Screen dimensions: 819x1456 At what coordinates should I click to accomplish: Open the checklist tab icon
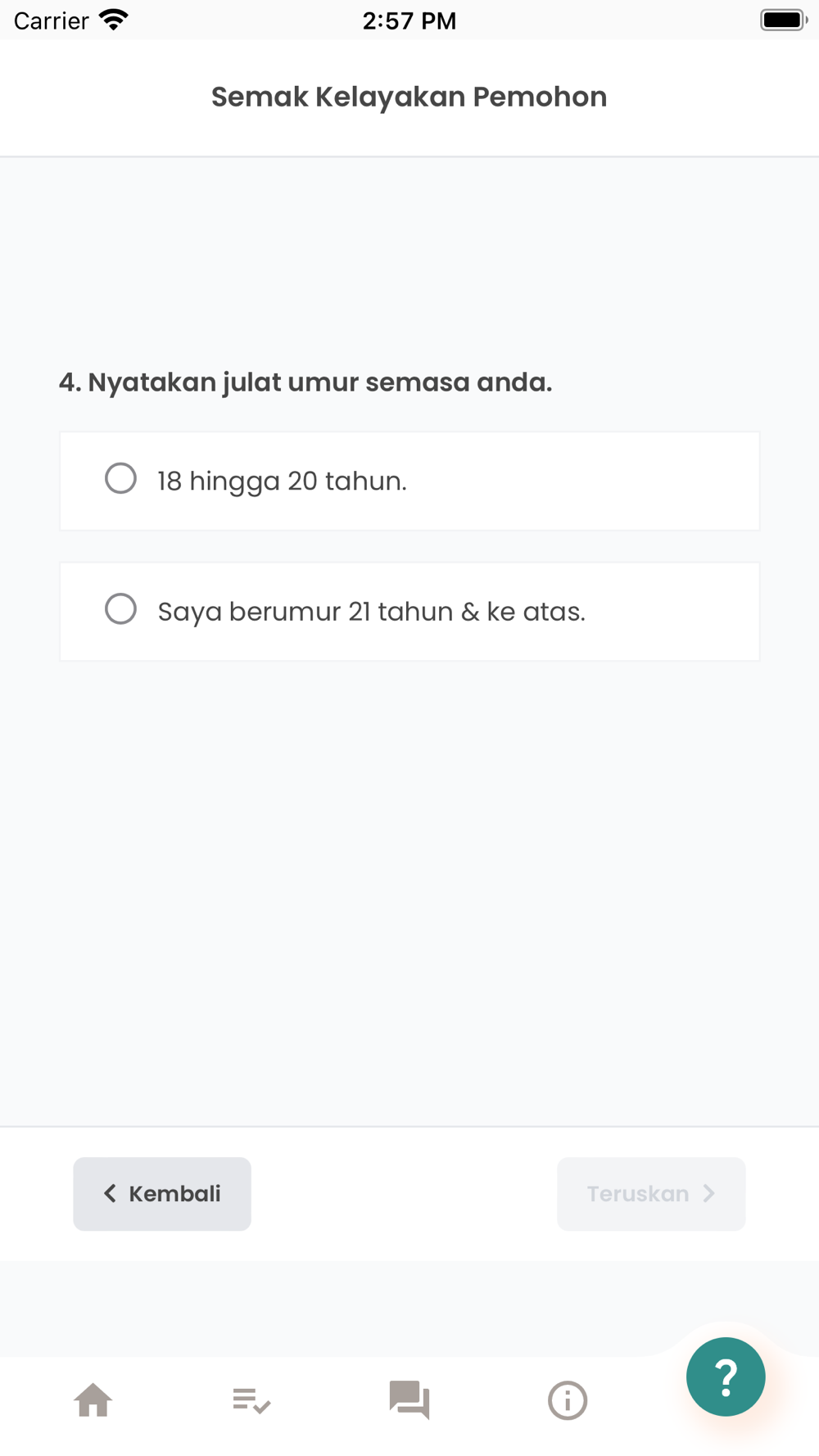click(251, 1400)
